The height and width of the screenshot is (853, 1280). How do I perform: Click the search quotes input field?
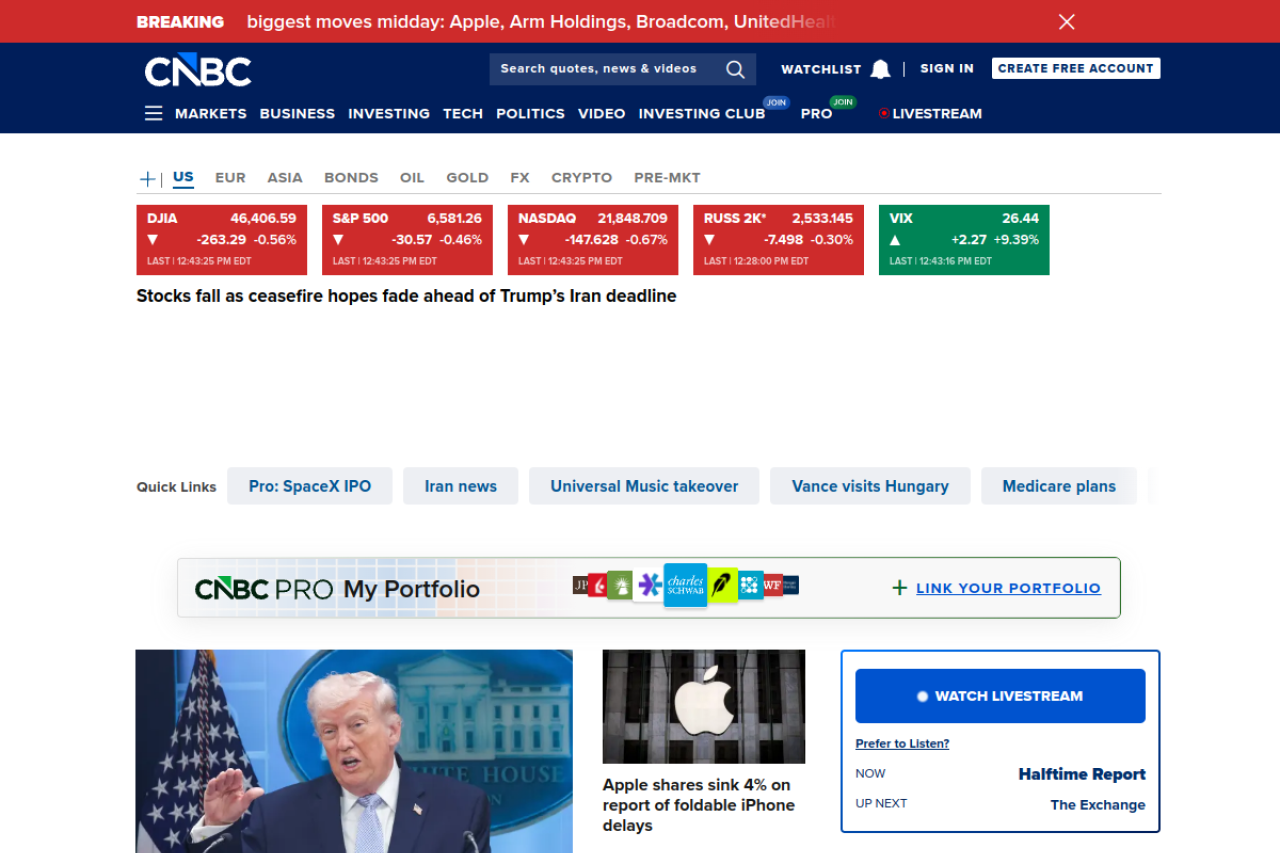(x=606, y=69)
